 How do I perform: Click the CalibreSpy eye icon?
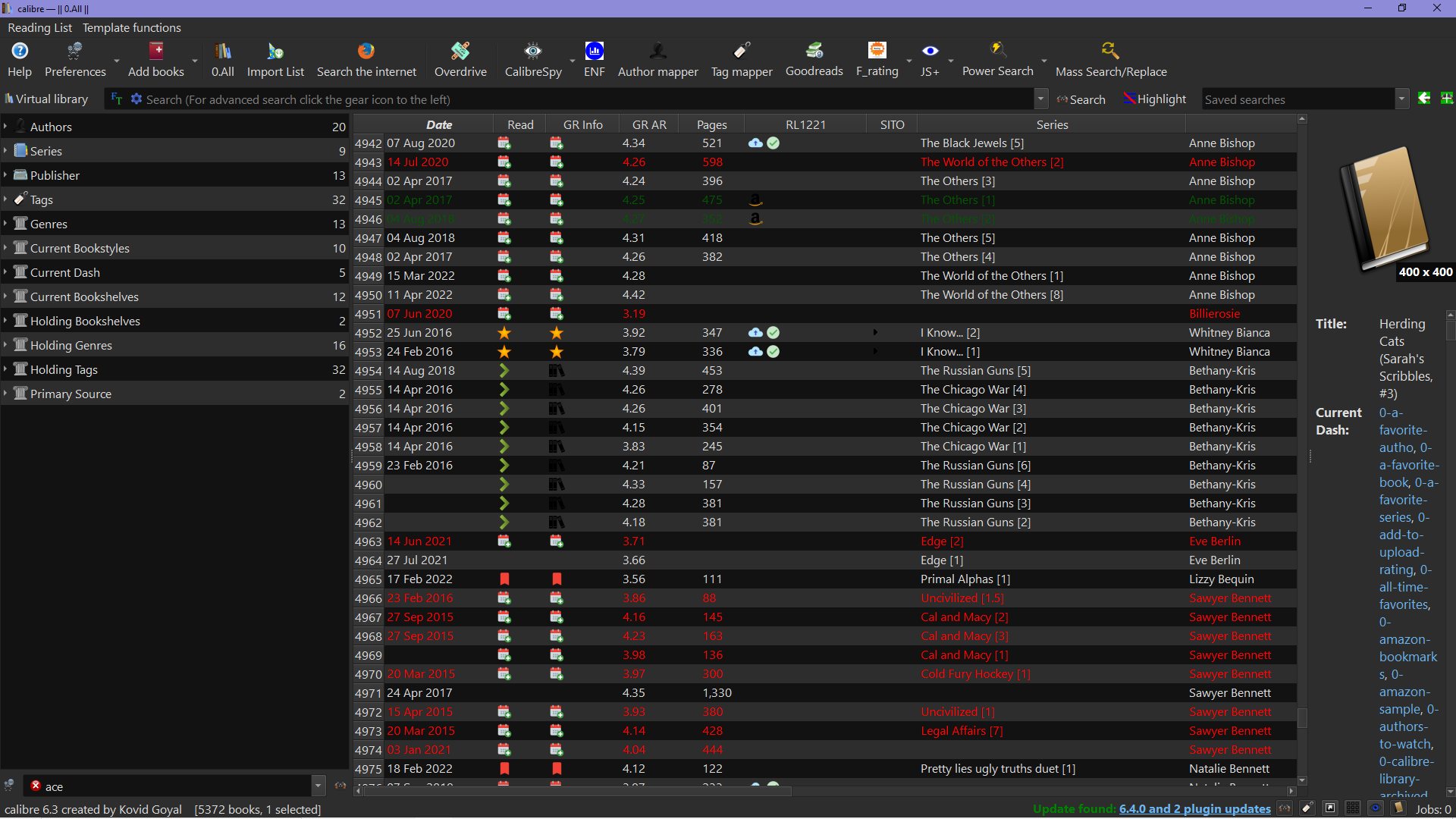pos(533,51)
